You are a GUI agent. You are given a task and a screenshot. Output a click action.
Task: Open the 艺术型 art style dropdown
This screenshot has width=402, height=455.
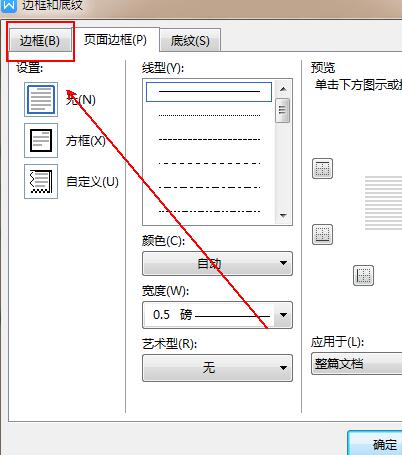pyautogui.click(x=217, y=368)
